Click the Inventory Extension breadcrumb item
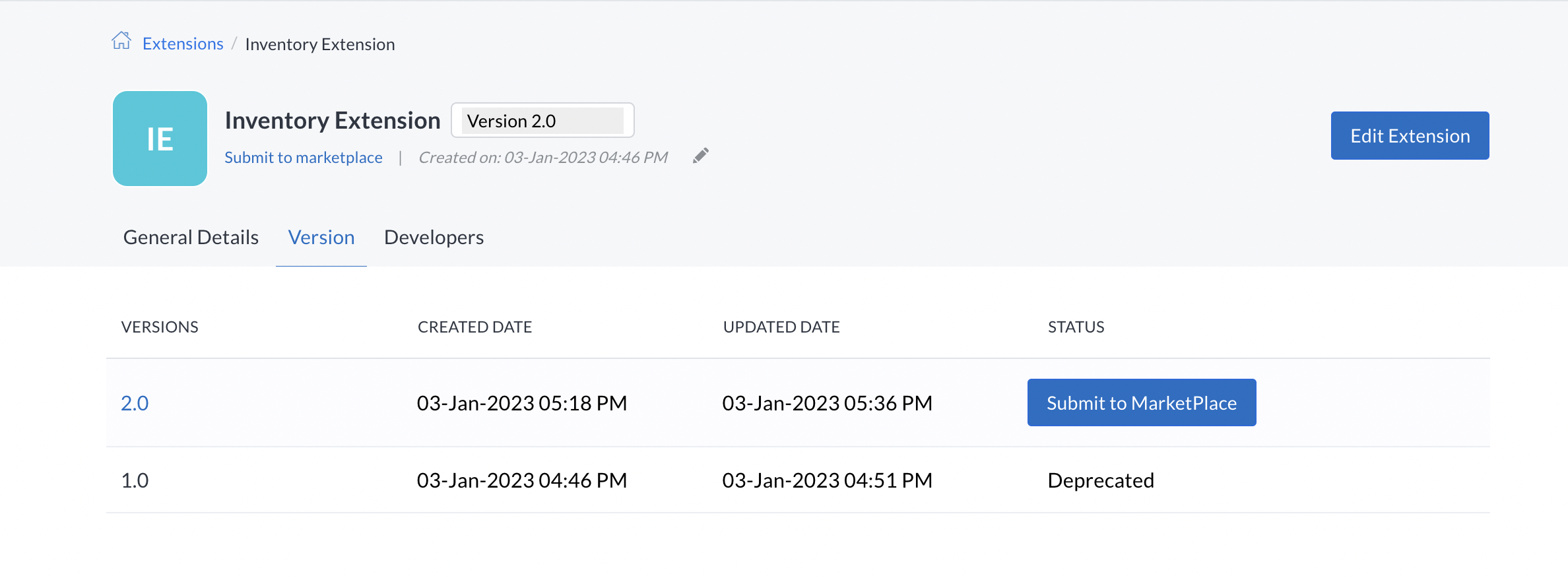 [x=320, y=44]
